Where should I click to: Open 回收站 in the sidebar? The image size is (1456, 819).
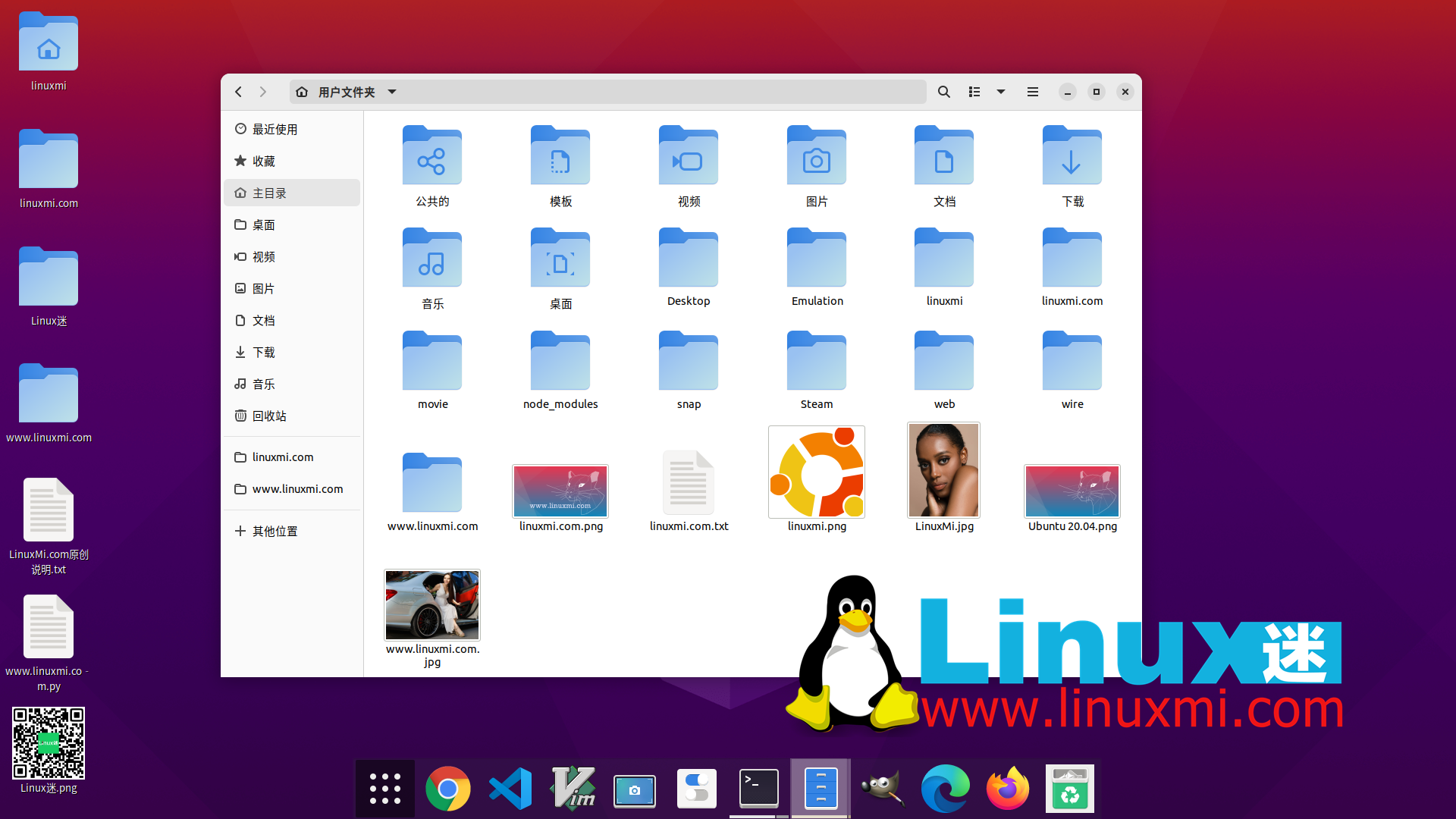click(292, 416)
